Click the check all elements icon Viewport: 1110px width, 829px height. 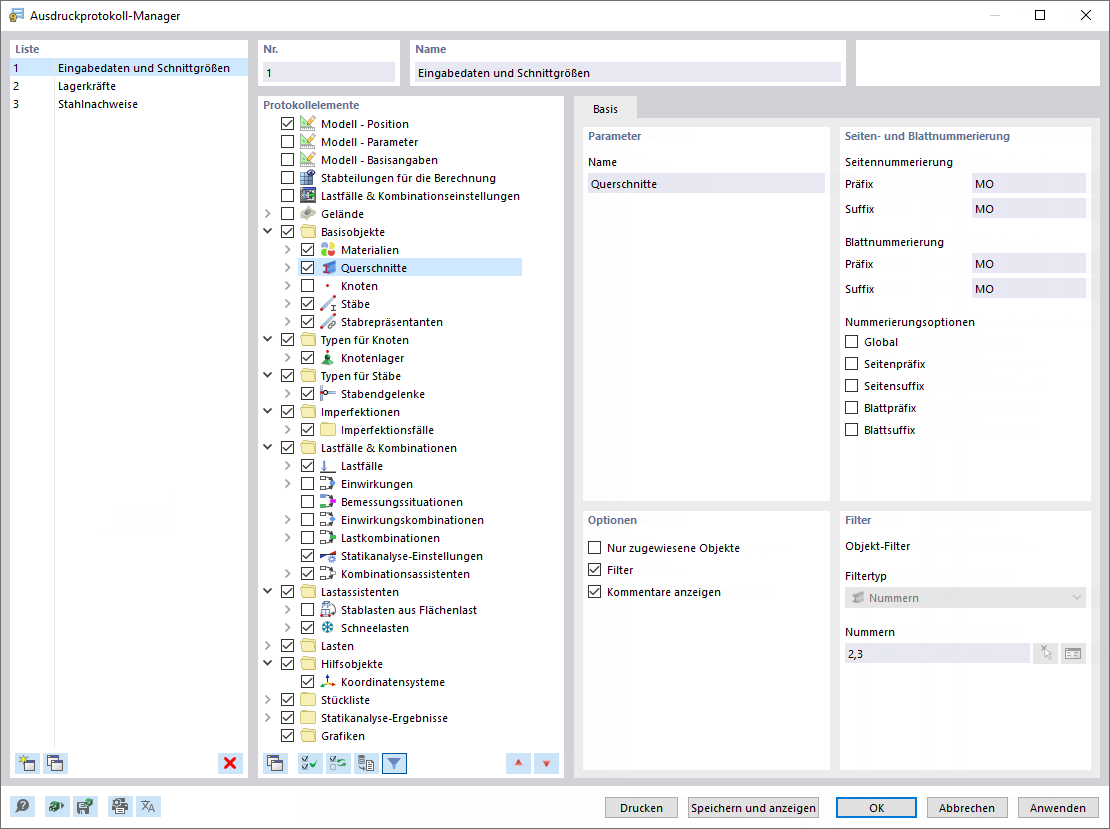pos(310,763)
